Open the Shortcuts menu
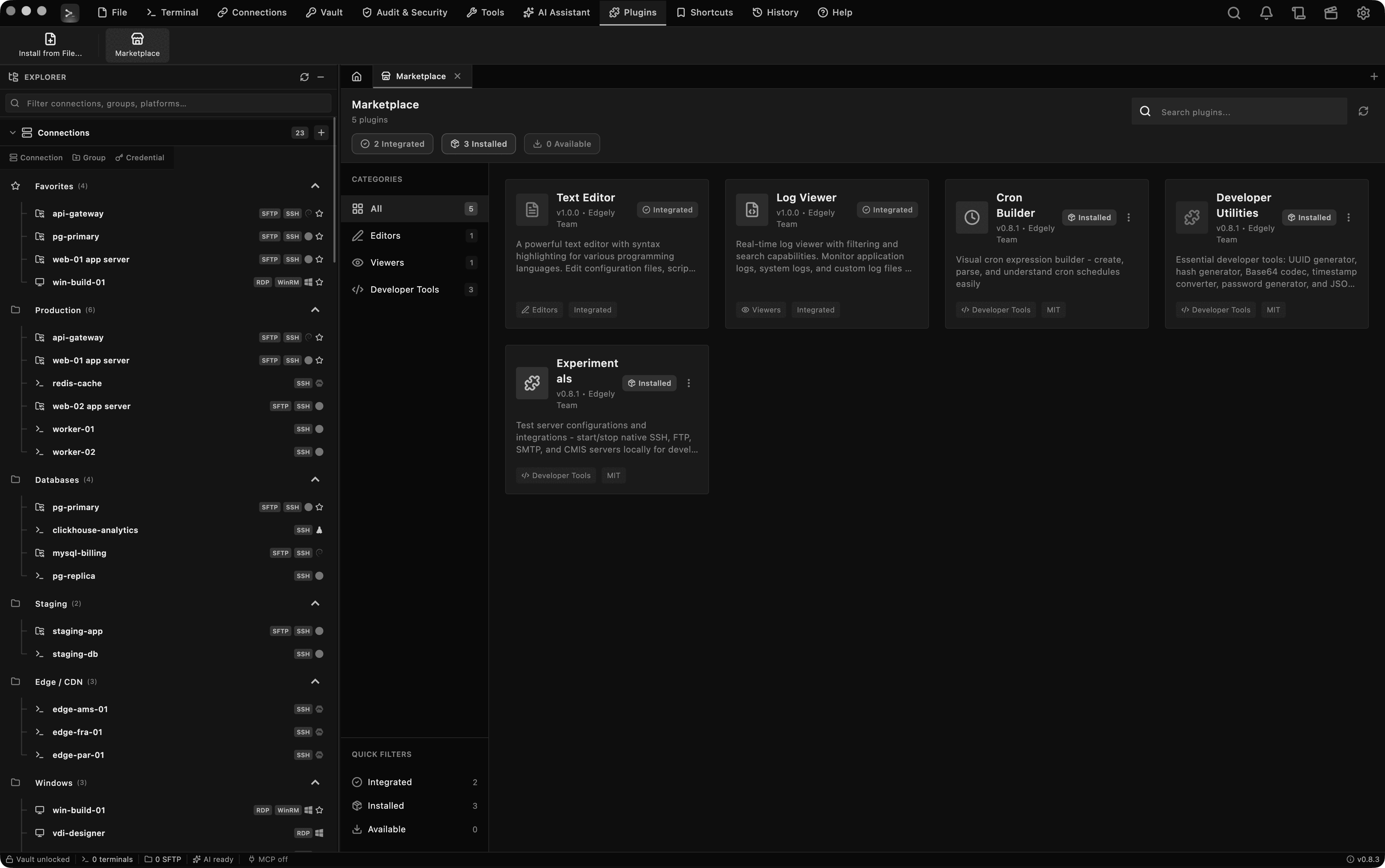 [x=705, y=13]
